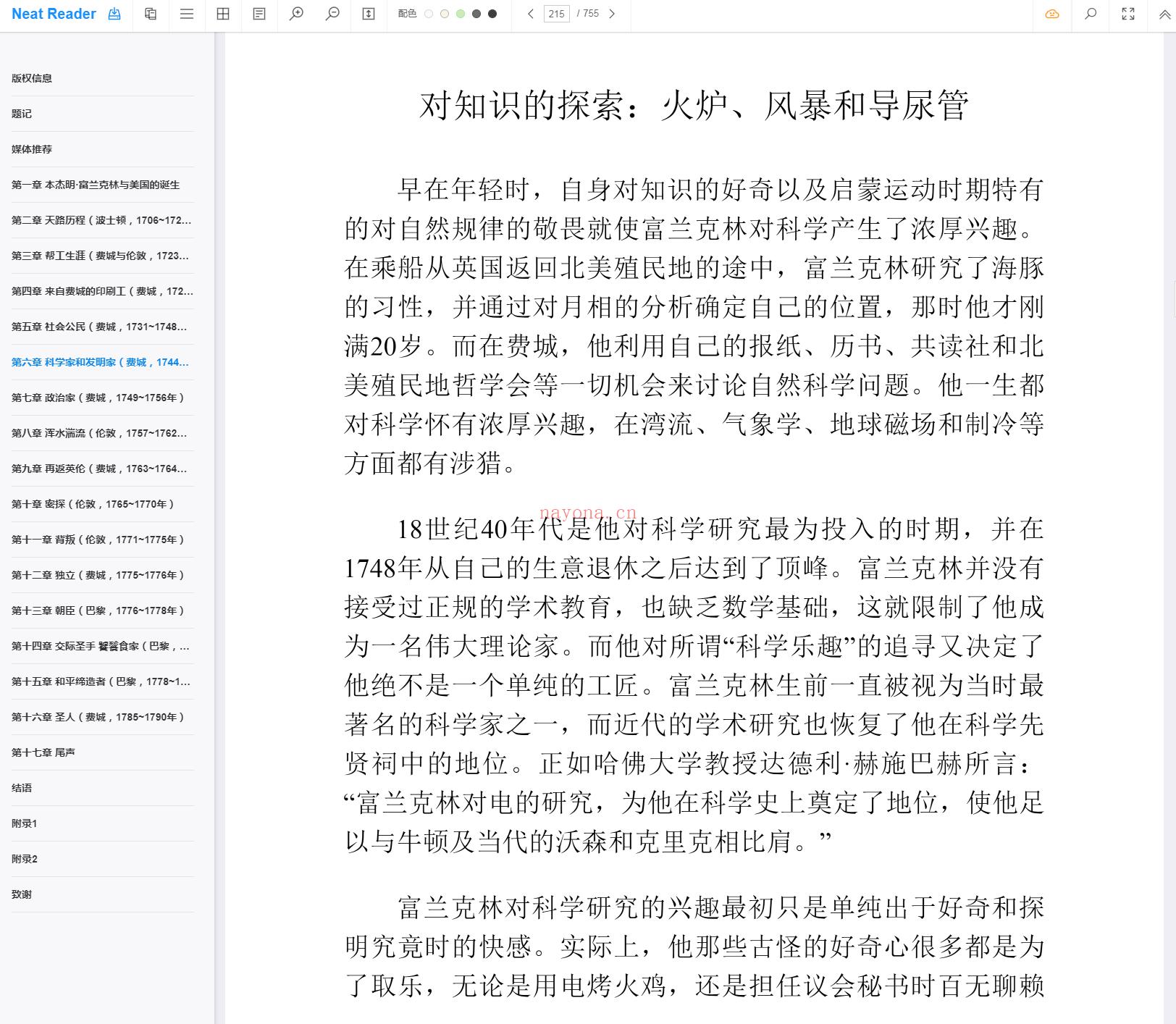Open the notes page icon
The image size is (1176, 1024).
click(x=259, y=14)
